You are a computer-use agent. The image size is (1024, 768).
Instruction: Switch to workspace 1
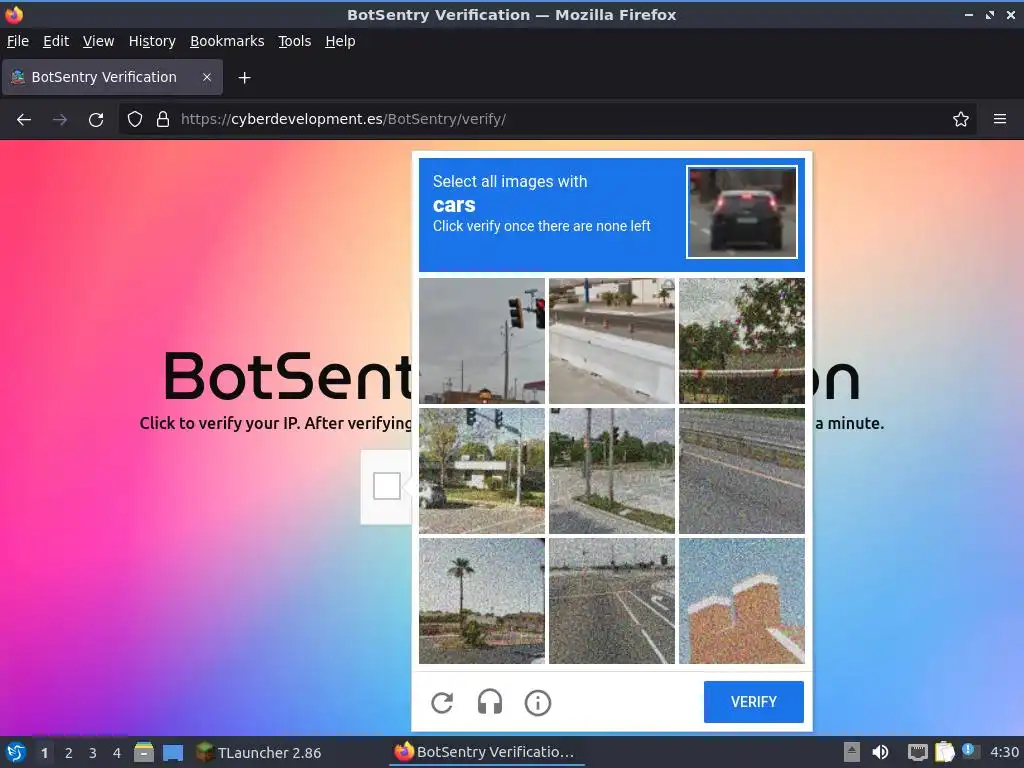[44, 753]
